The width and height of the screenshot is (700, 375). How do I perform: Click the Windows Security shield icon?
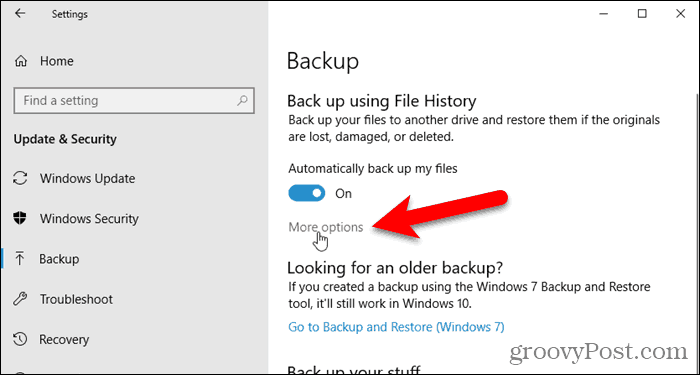[x=21, y=219]
